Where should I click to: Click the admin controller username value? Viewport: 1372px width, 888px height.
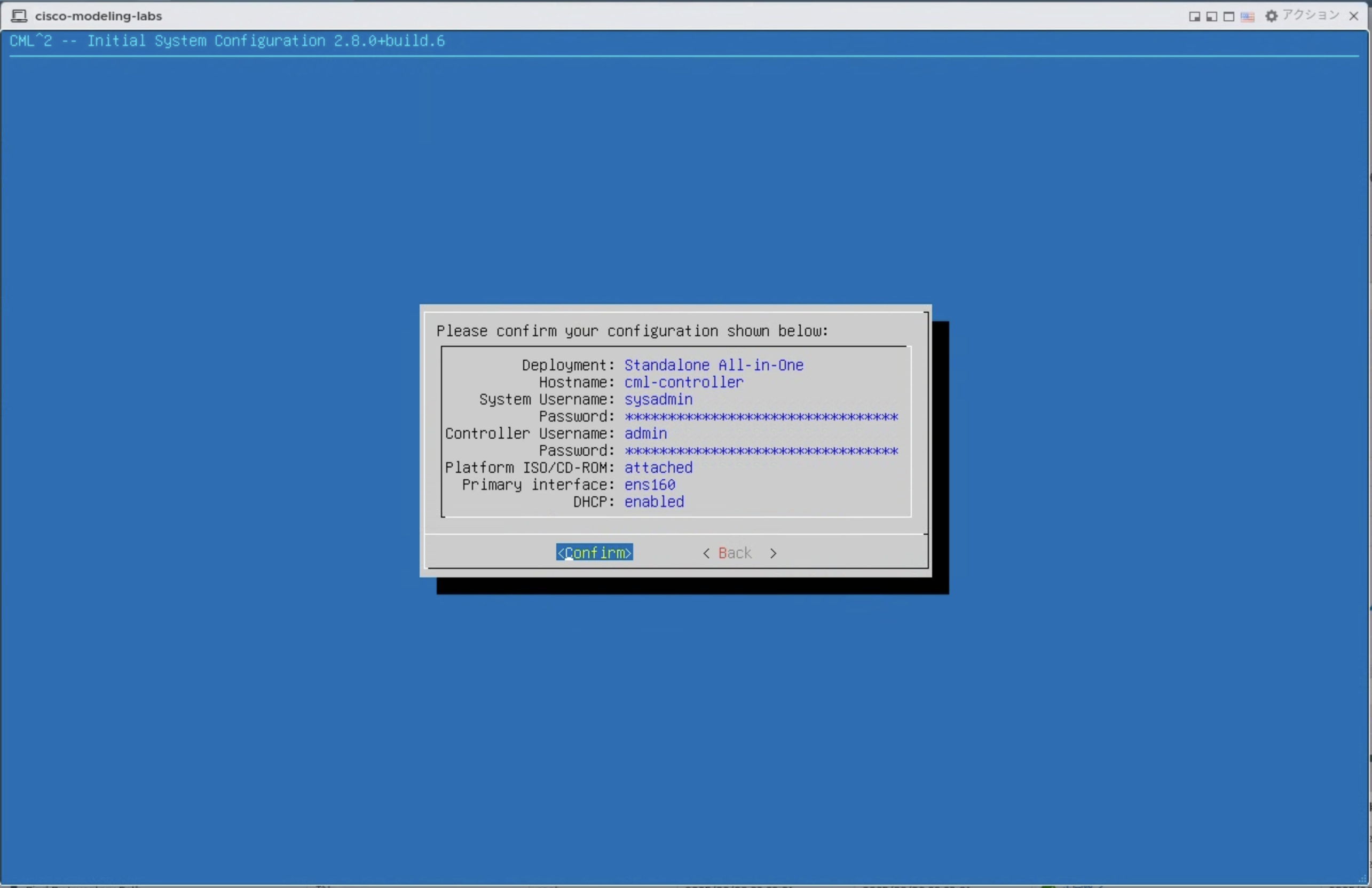coord(645,433)
